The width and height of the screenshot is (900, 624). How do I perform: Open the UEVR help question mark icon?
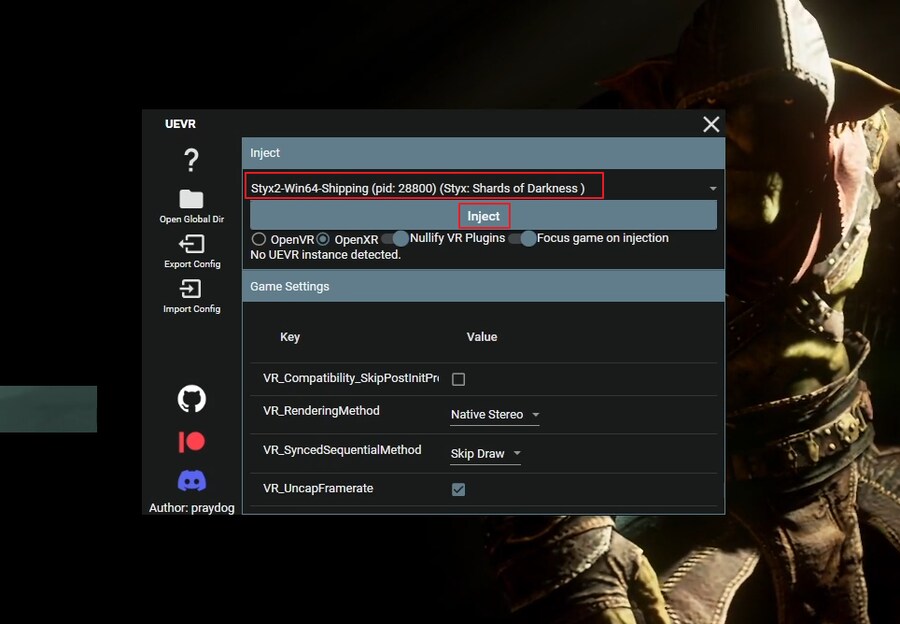(x=191, y=160)
